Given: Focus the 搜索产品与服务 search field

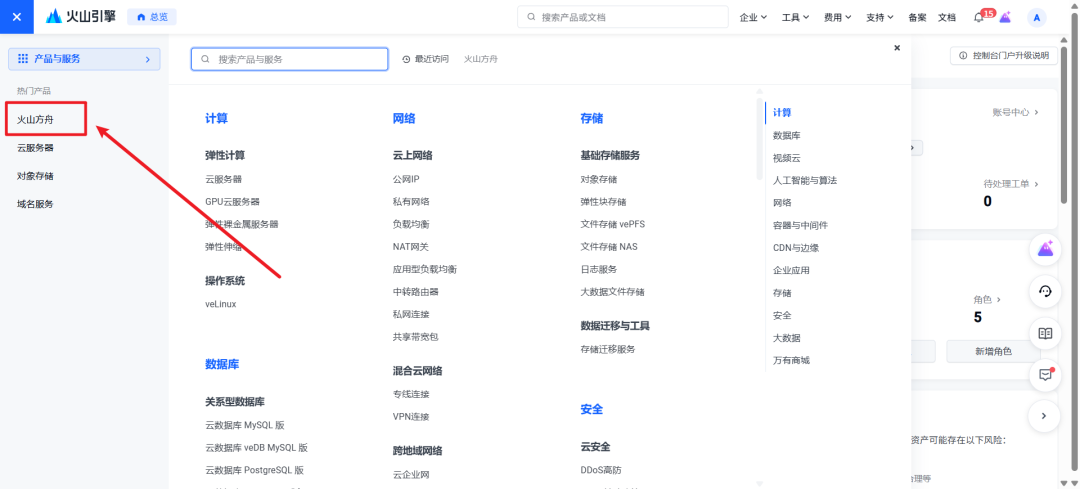Looking at the screenshot, I should (289, 59).
